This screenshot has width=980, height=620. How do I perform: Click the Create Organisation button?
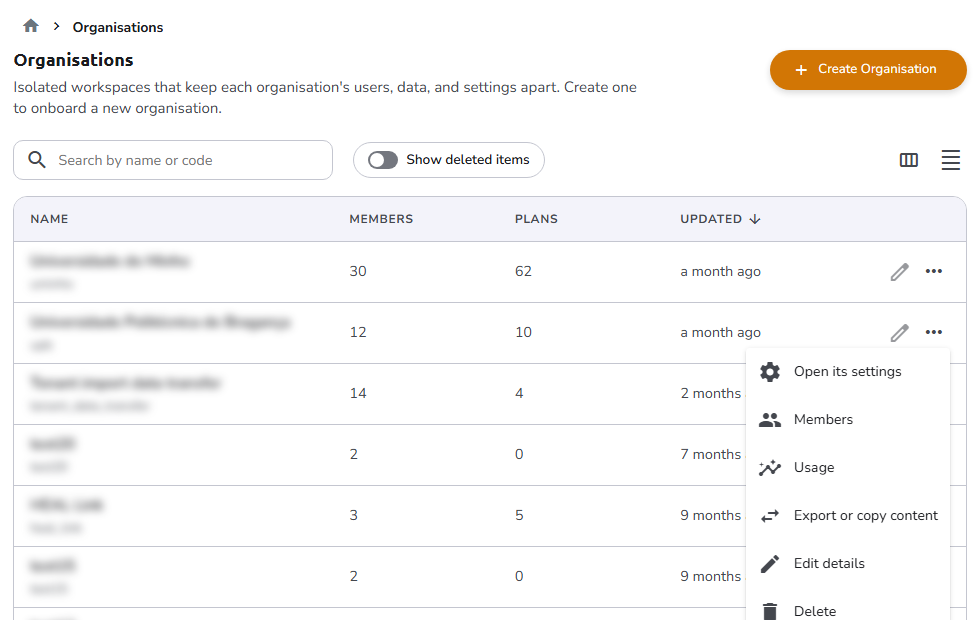[x=868, y=69]
